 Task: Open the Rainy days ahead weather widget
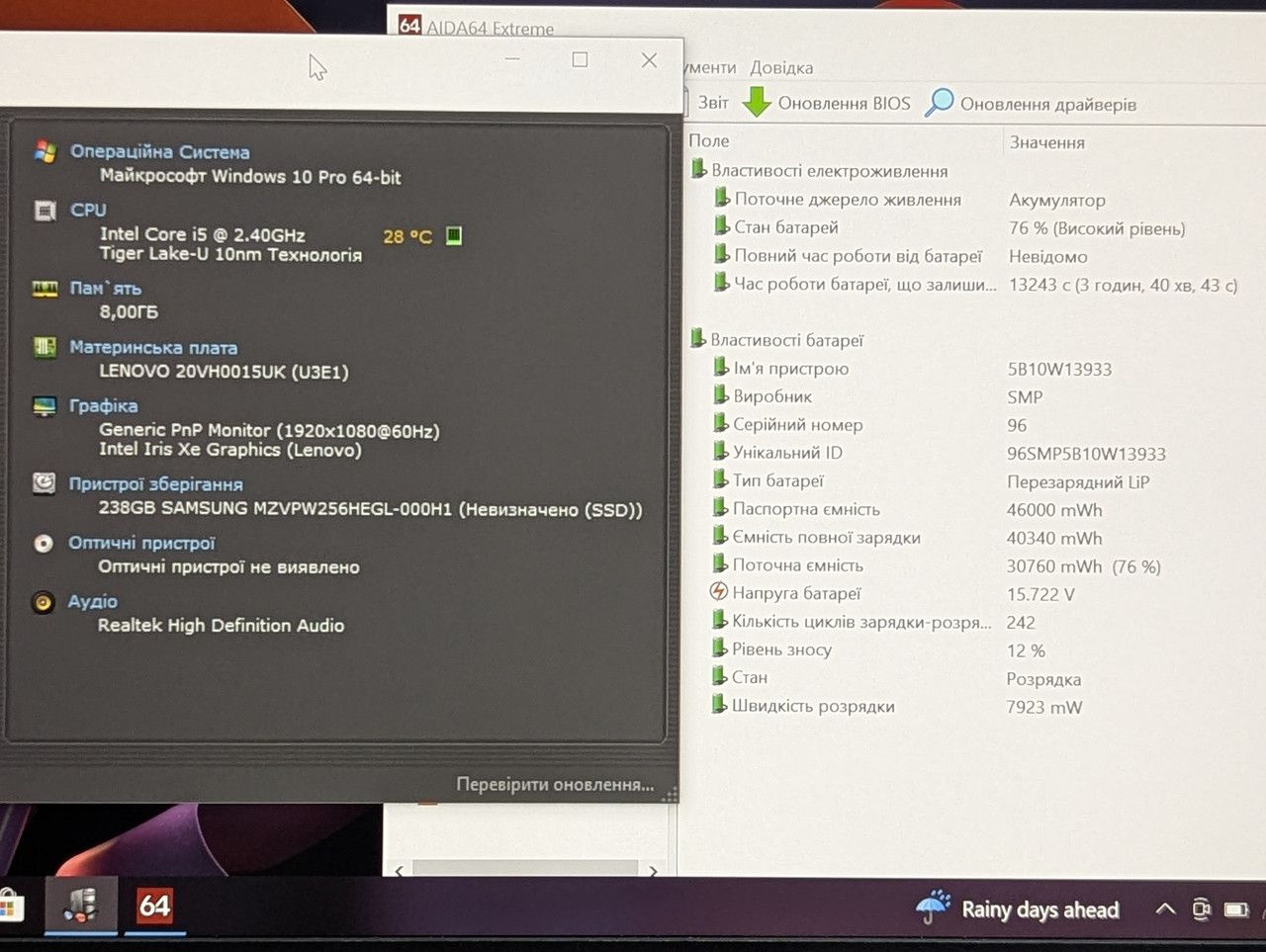pyautogui.click(x=1017, y=908)
